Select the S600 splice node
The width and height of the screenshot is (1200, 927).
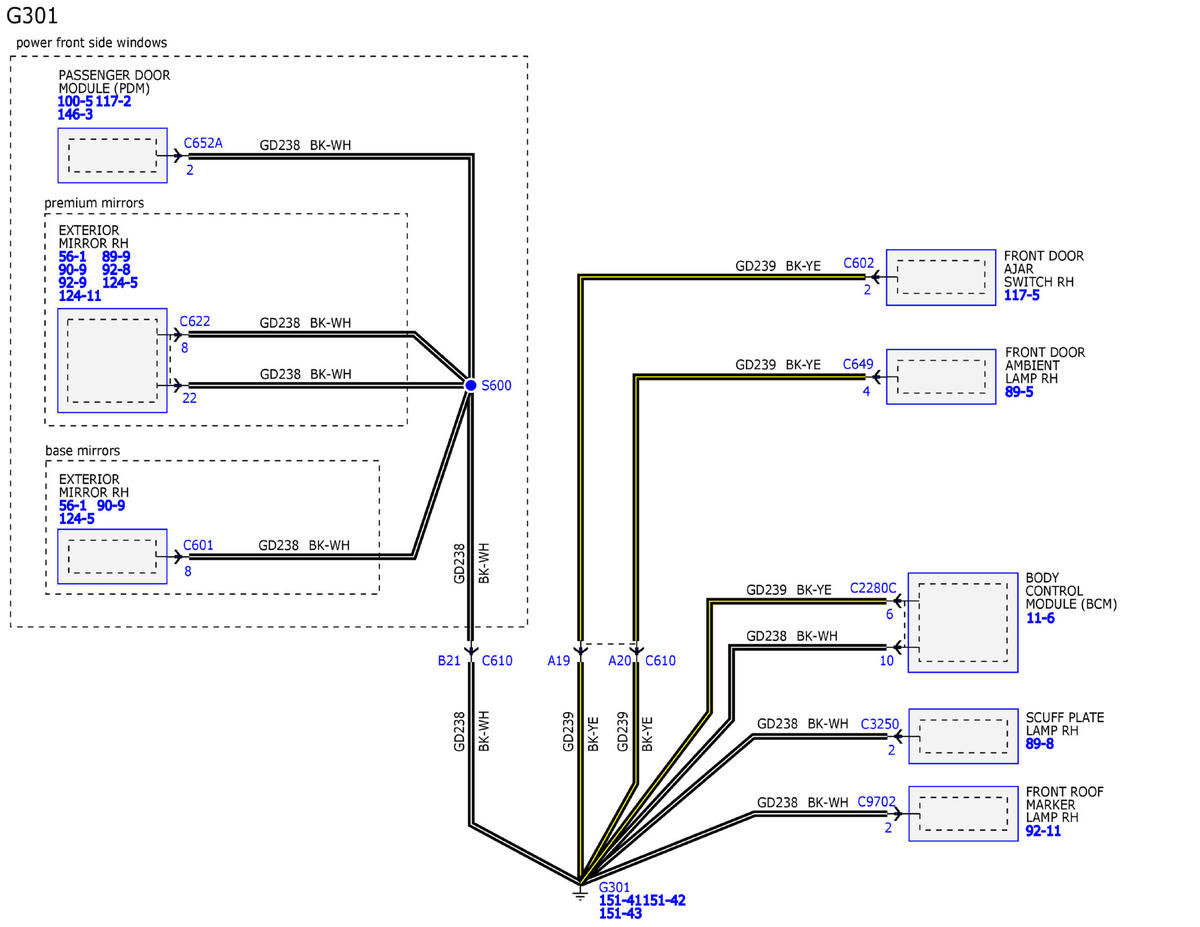pyautogui.click(x=471, y=385)
